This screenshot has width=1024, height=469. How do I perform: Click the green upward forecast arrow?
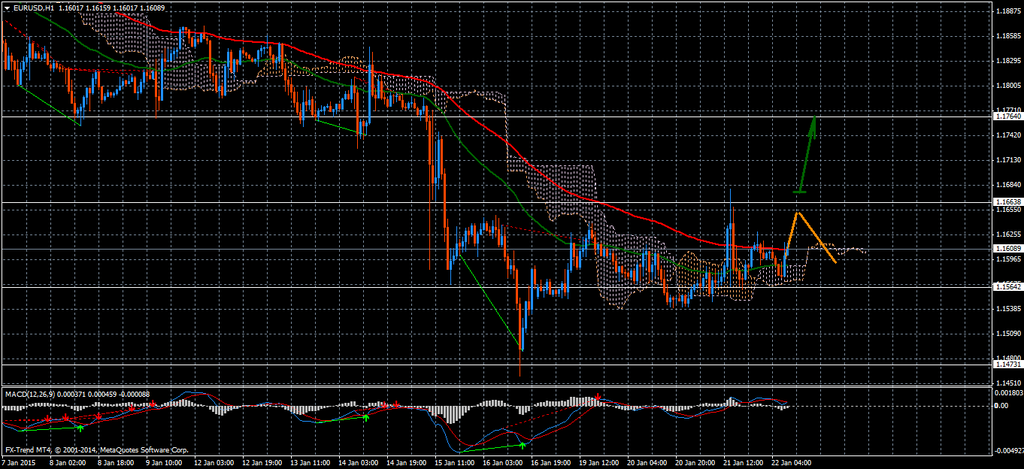click(807, 152)
